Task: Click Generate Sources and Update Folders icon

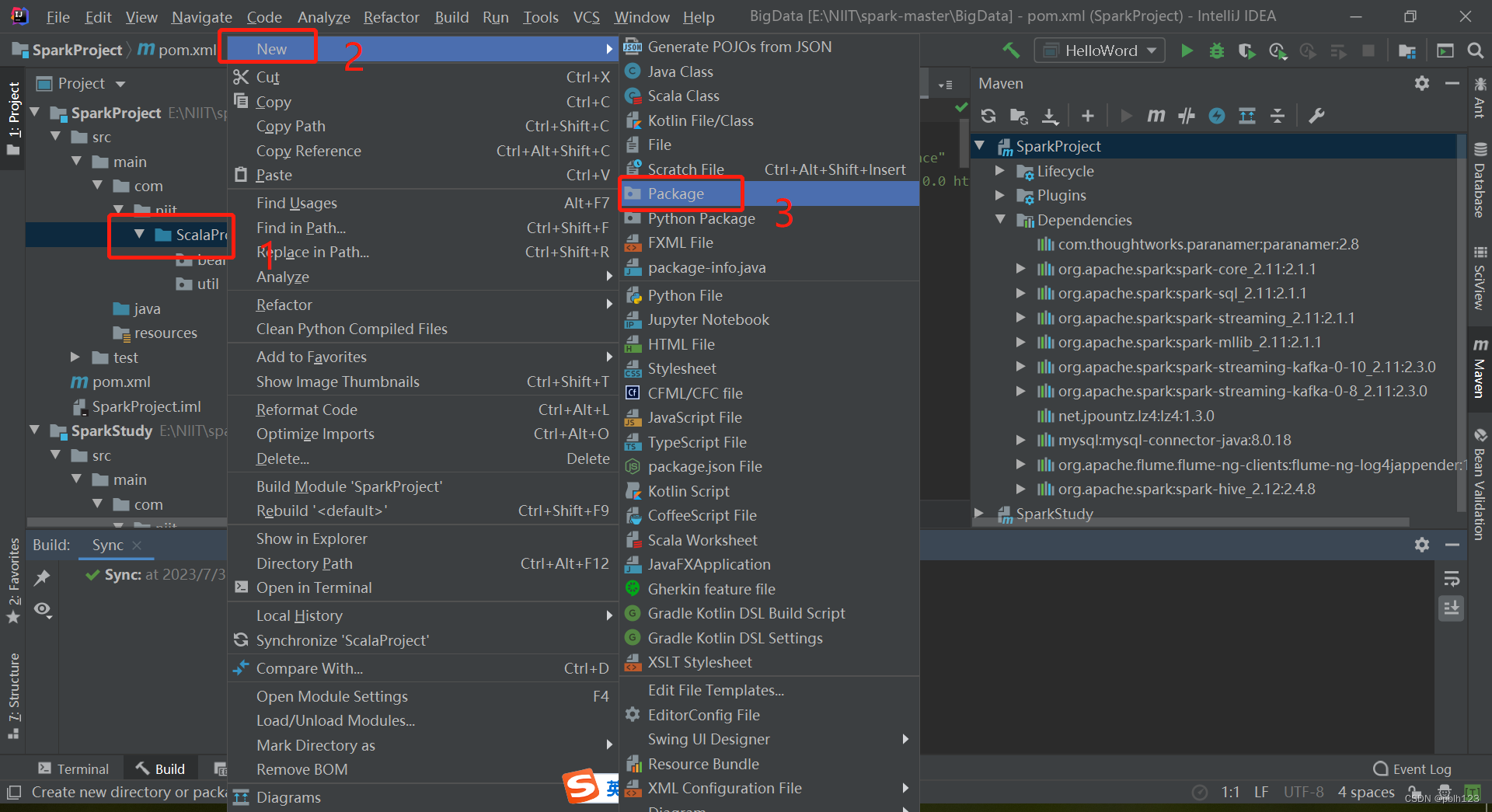Action: pos(1019,116)
